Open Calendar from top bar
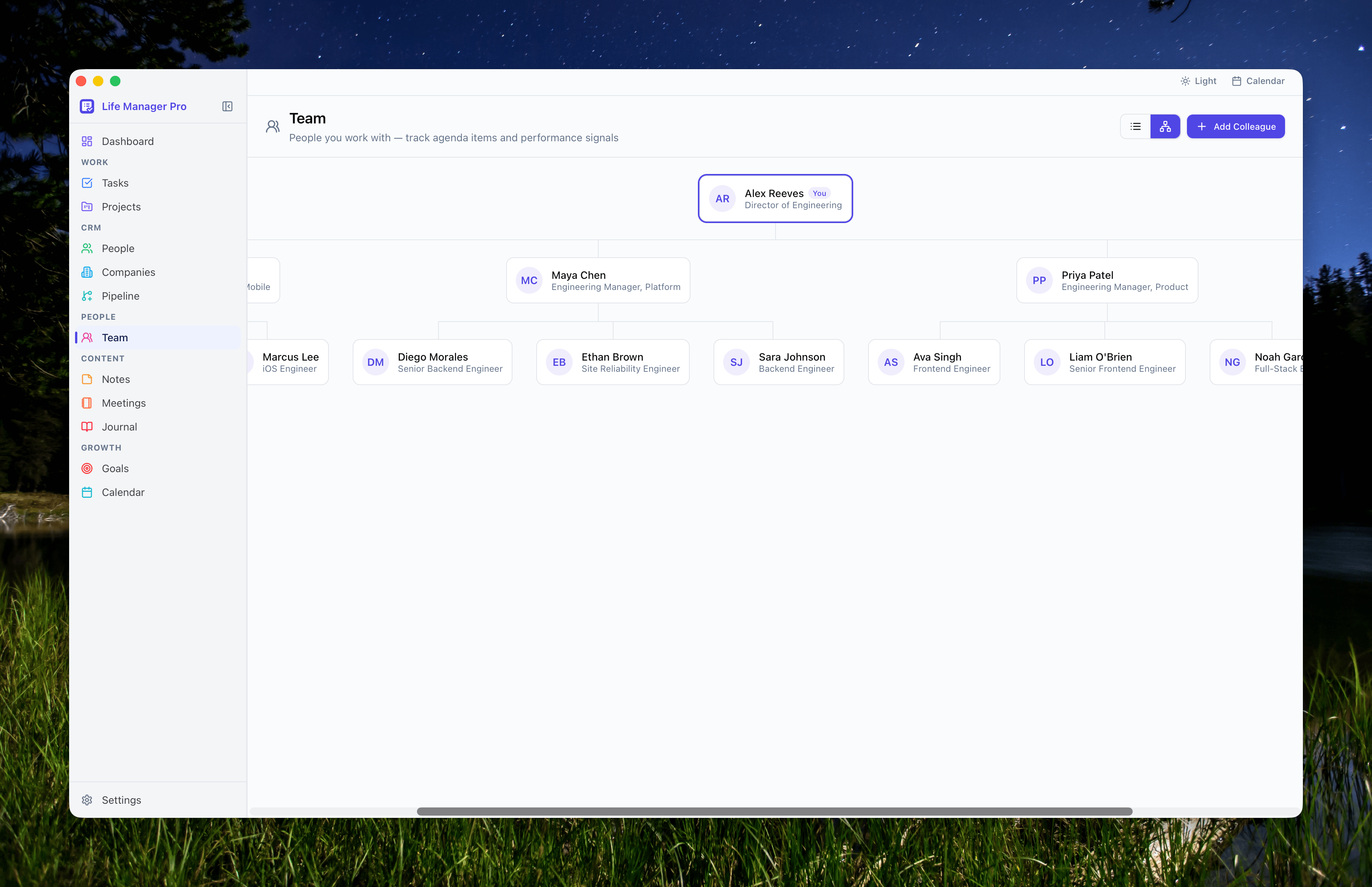The image size is (1372, 887). (1258, 81)
